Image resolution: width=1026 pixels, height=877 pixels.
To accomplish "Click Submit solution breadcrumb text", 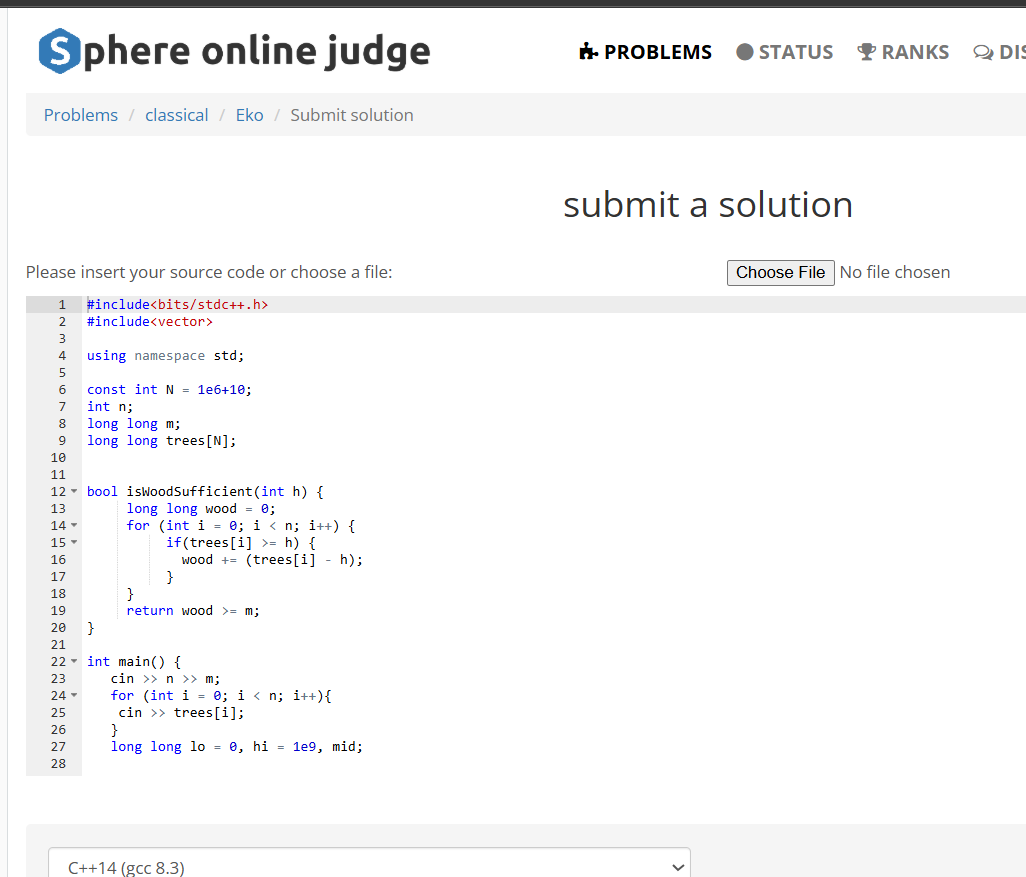I will click(x=352, y=115).
